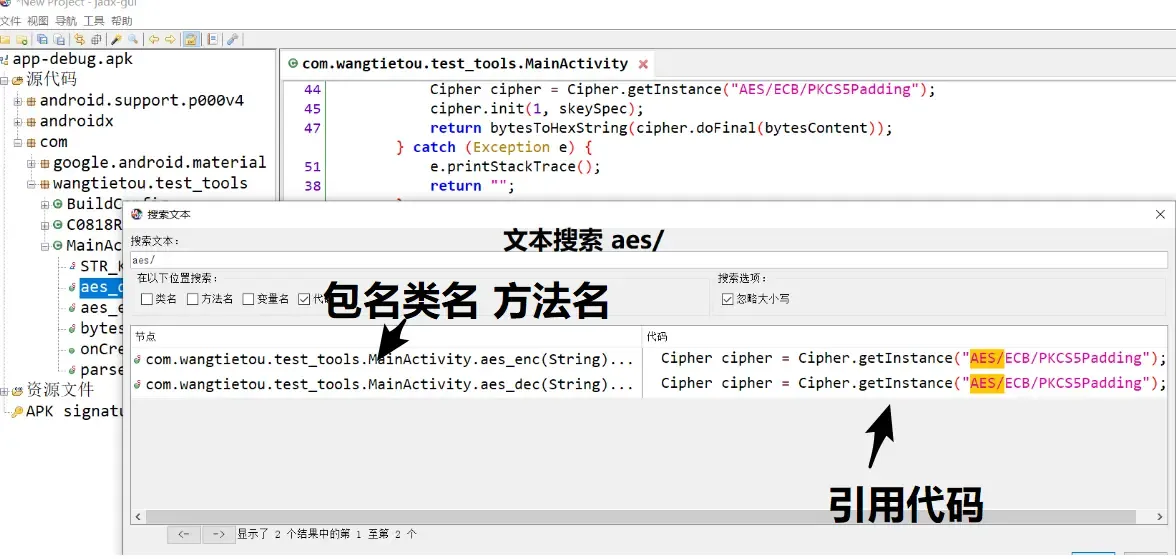Toggle the code search checkbox after 变量名
The image size is (1176, 559).
click(x=304, y=299)
